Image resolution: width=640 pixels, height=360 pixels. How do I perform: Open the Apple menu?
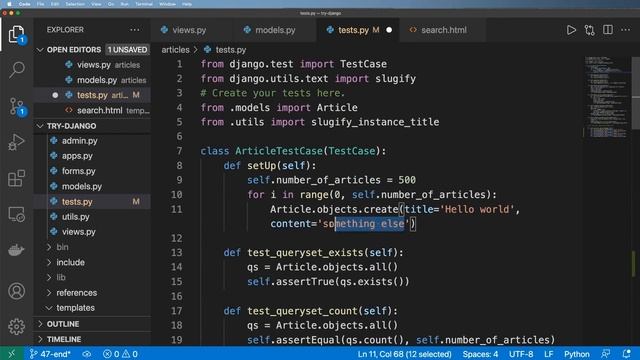click(9, 4)
